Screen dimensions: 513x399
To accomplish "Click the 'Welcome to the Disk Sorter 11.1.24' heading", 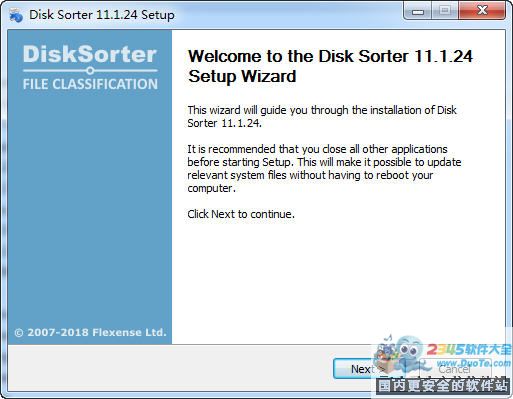I will [x=330, y=66].
